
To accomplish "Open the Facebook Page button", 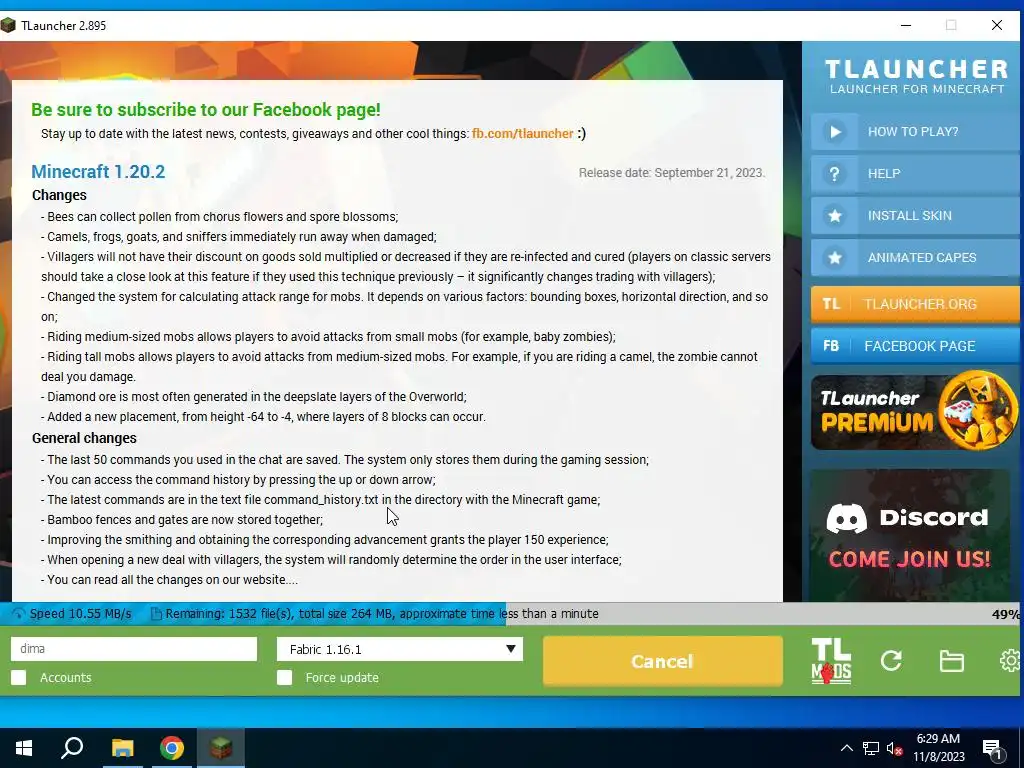I will click(x=914, y=346).
